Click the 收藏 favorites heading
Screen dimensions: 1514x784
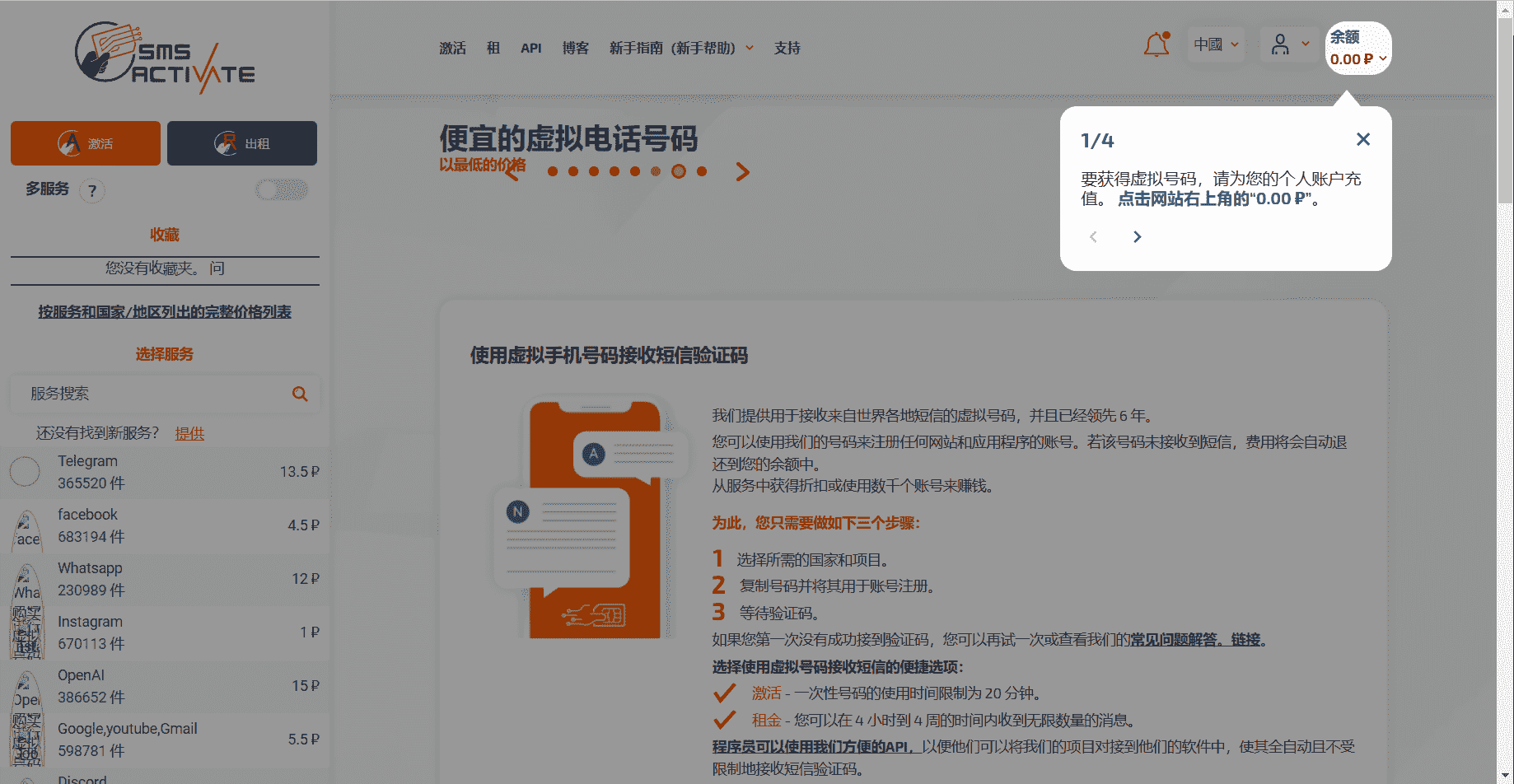(165, 235)
